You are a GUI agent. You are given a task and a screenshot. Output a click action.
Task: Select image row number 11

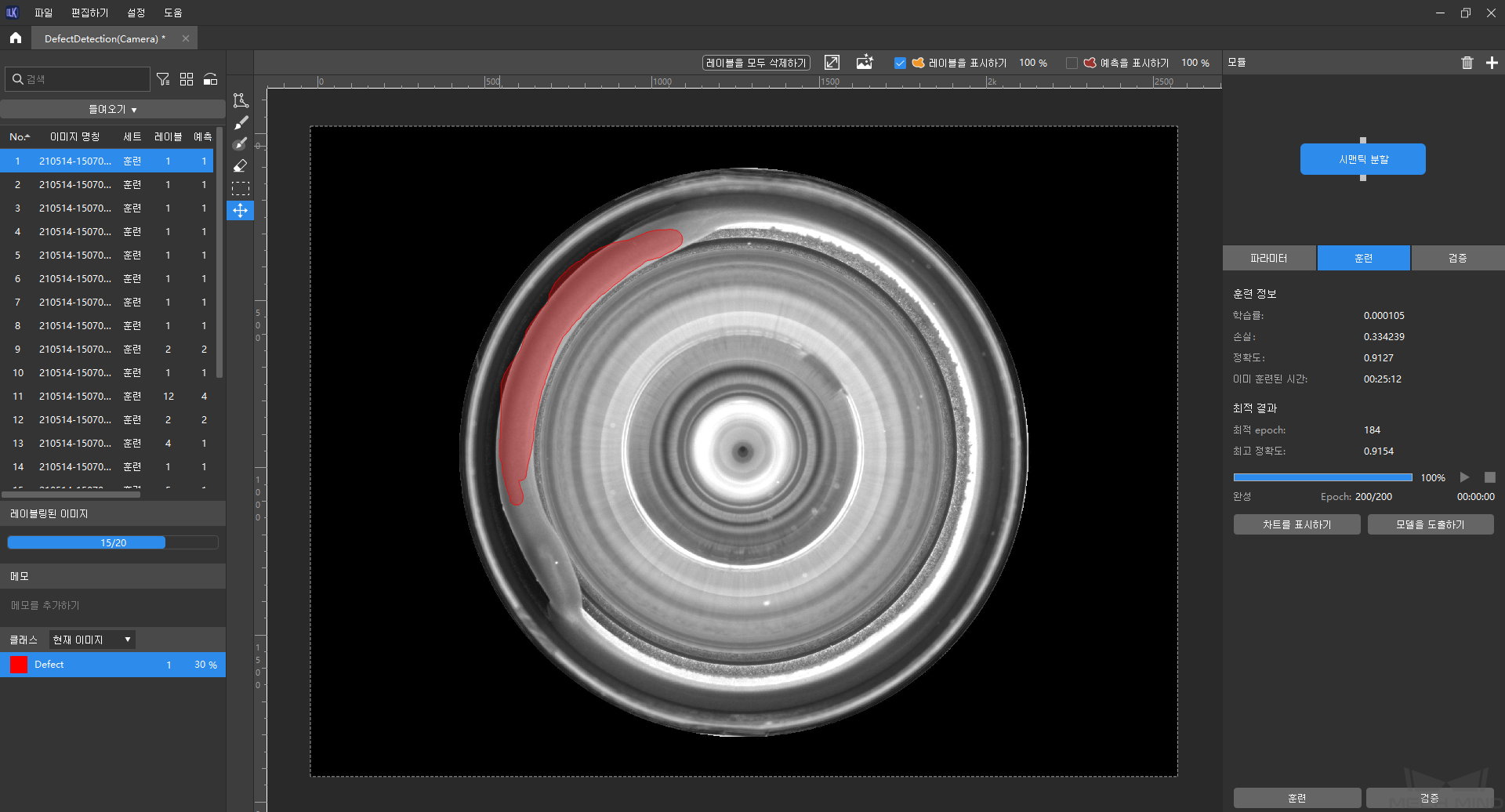(x=107, y=396)
